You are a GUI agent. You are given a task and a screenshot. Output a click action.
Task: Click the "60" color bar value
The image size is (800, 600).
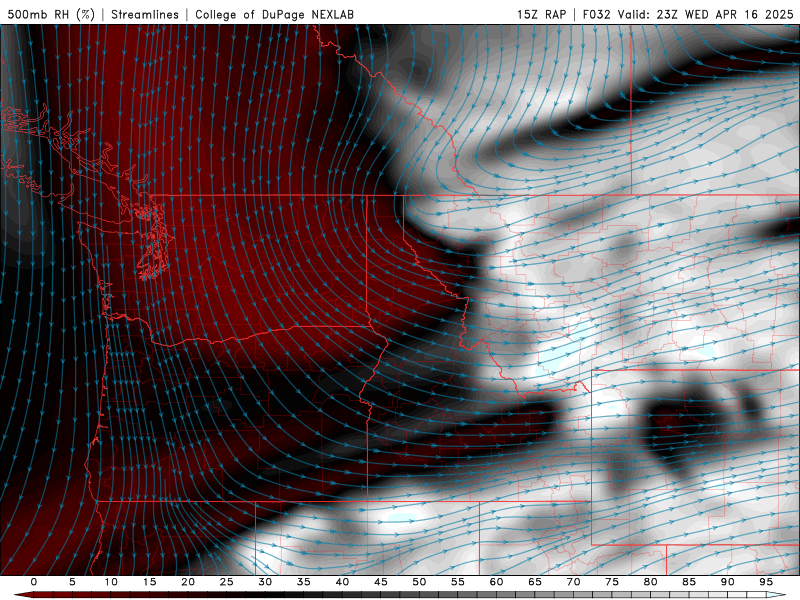(496, 582)
